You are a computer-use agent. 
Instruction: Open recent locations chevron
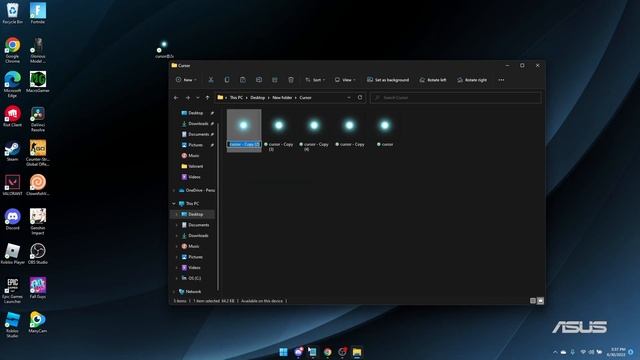(x=198, y=98)
